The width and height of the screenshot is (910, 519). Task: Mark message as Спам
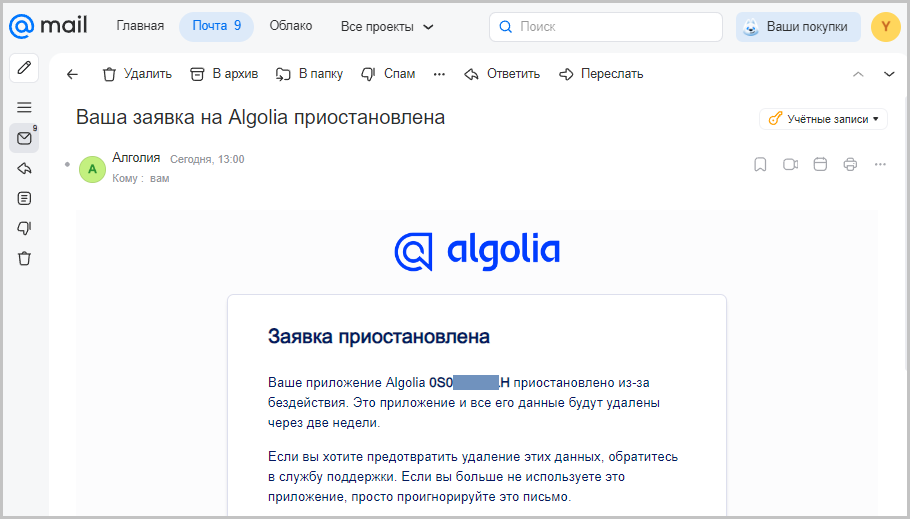(388, 74)
